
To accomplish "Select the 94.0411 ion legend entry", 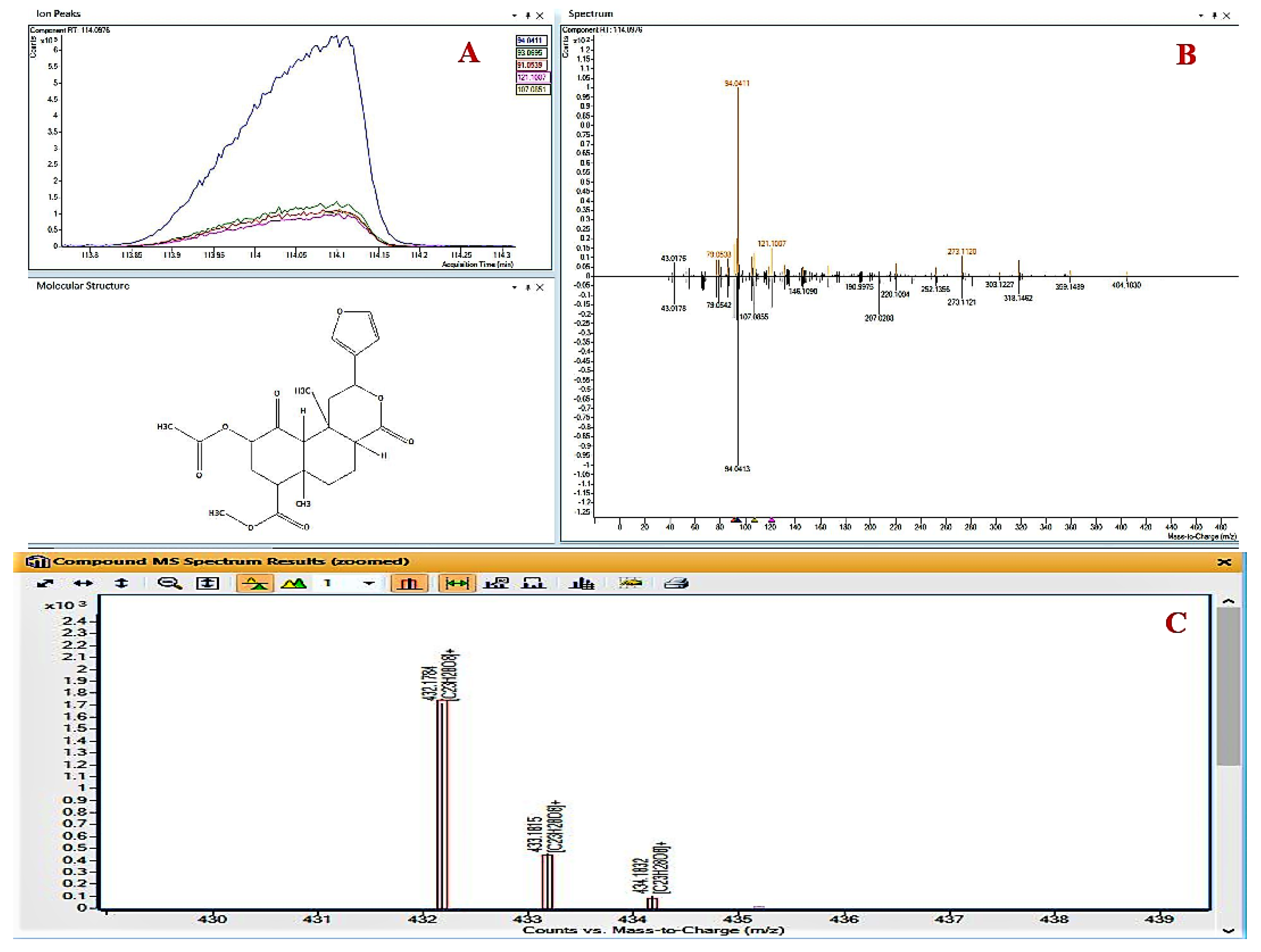I will [x=532, y=40].
